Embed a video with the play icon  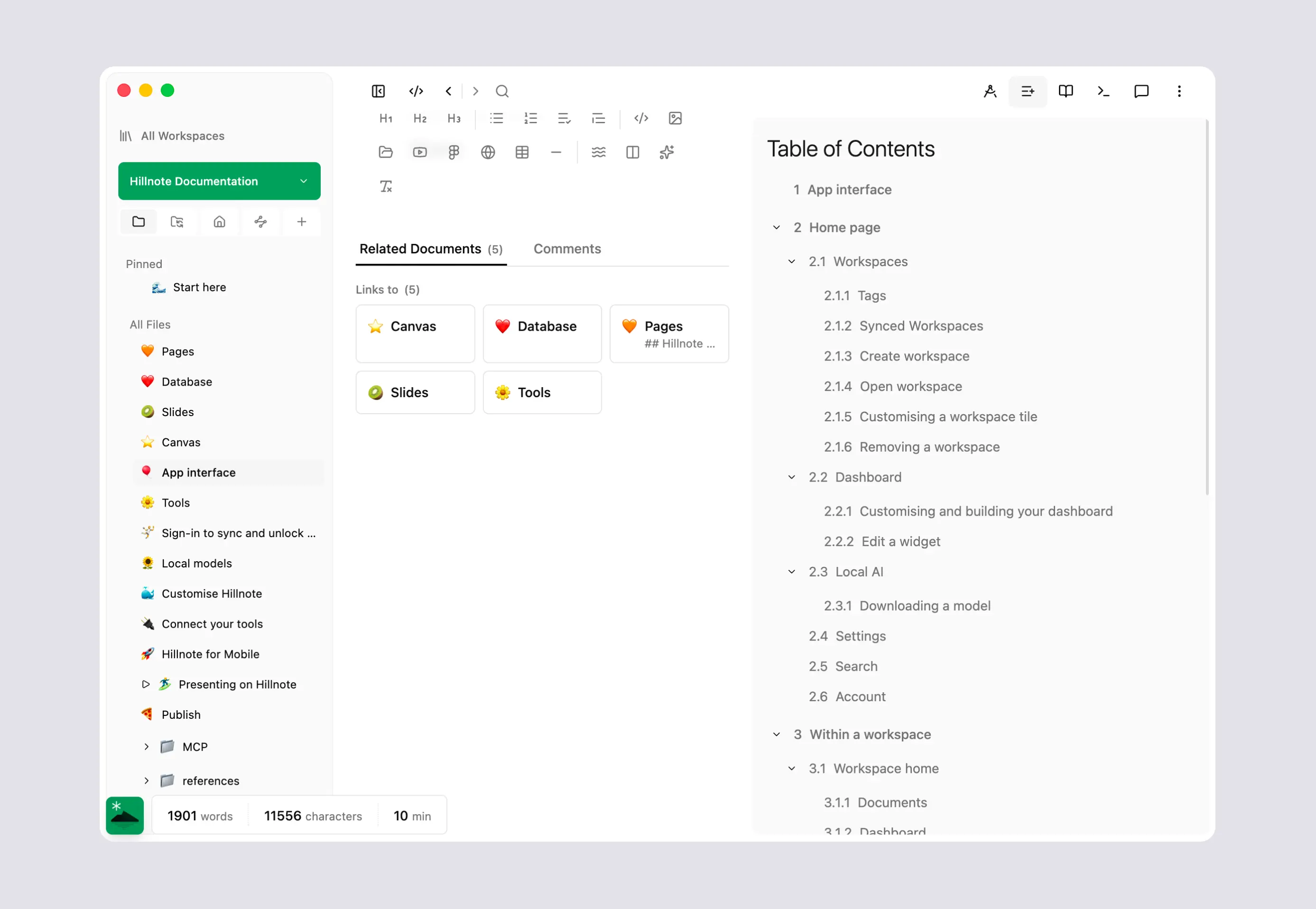click(420, 152)
